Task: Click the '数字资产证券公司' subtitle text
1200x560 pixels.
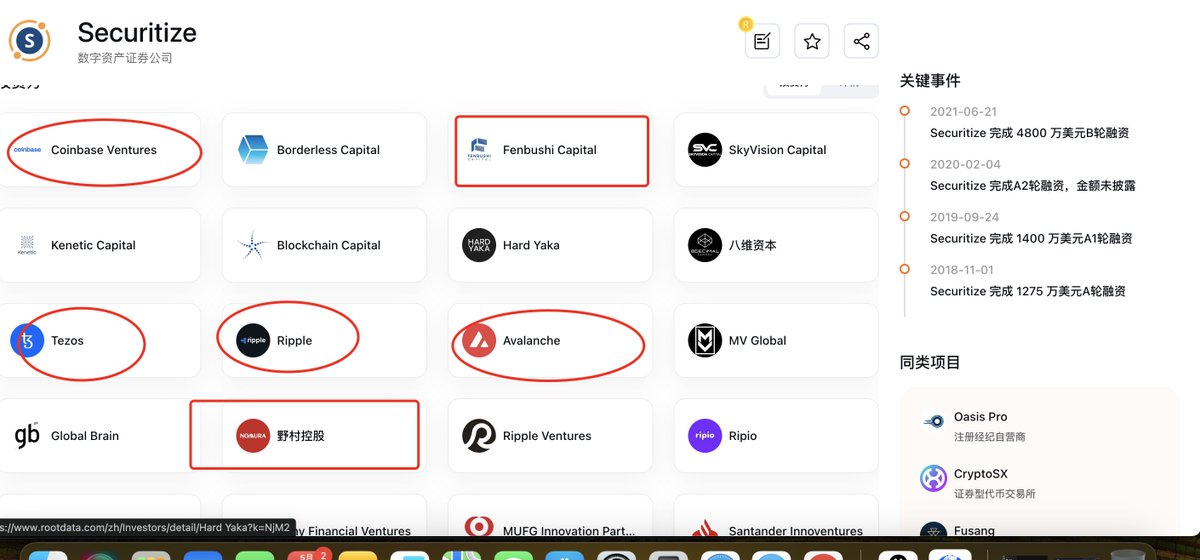Action: pyautogui.click(x=125, y=59)
